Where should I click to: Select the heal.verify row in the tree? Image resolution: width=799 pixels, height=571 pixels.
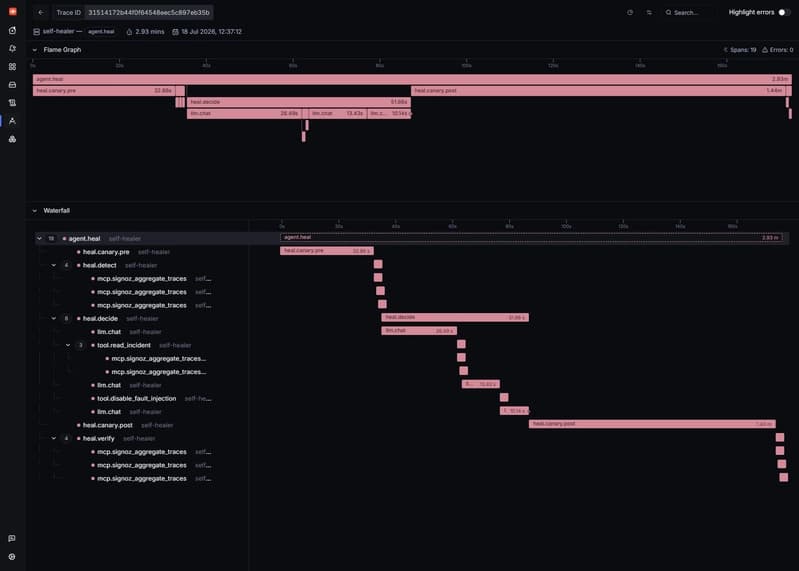point(142,438)
